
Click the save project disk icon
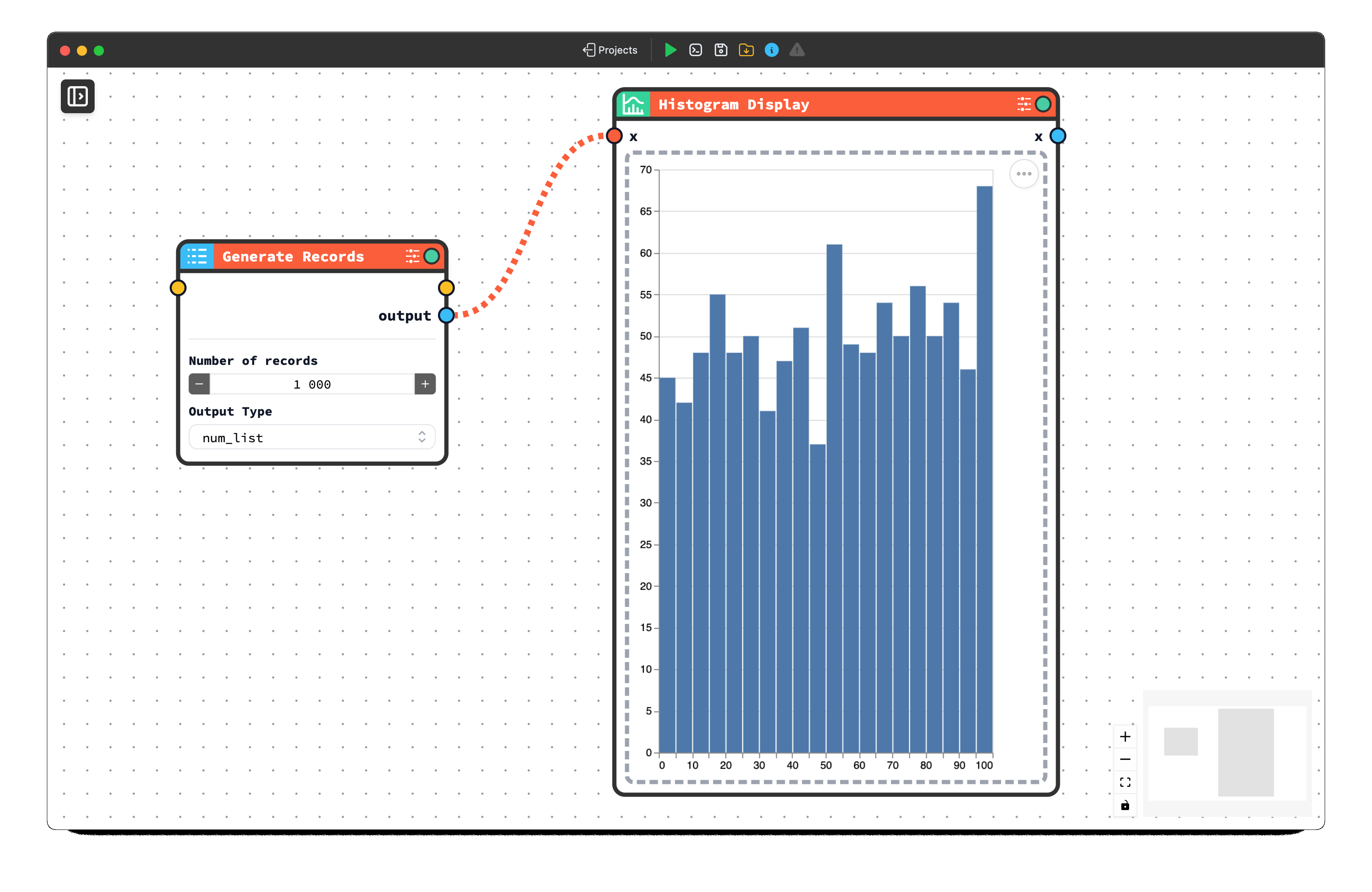(721, 50)
